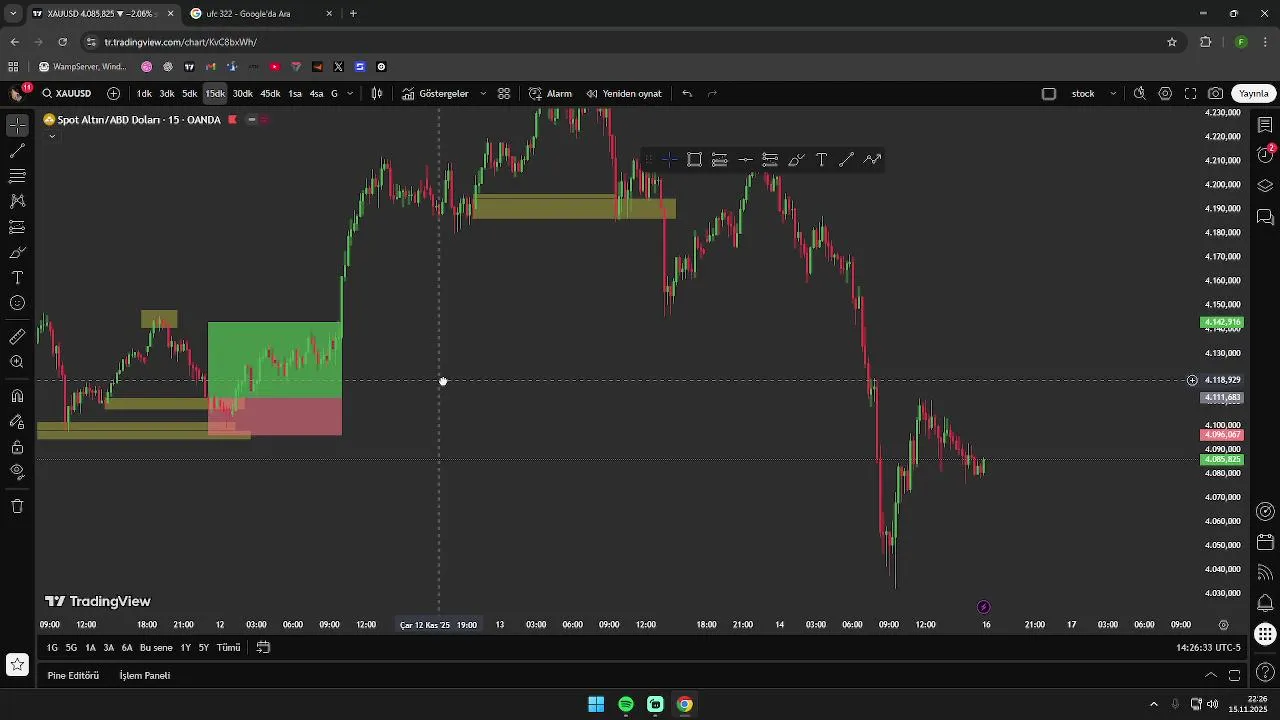Select the brush tool in left sidebar
The image size is (1280, 720).
point(17,252)
